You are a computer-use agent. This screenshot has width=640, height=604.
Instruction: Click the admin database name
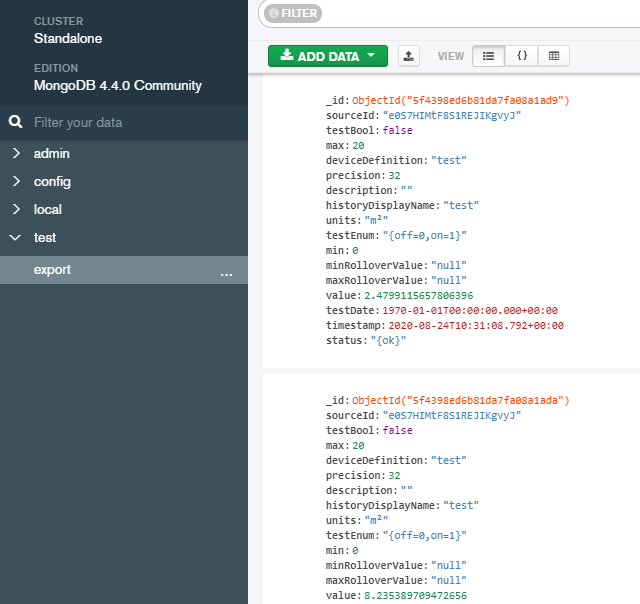pos(52,154)
